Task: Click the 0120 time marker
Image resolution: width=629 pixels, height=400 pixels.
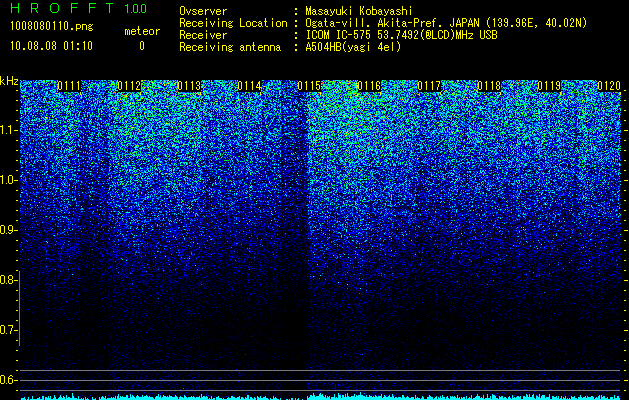Action: coord(609,86)
